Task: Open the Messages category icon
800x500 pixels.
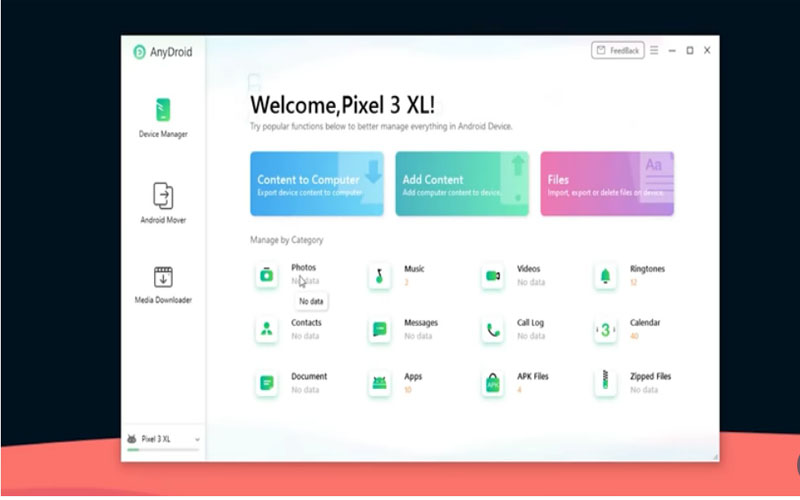Action: click(380, 330)
